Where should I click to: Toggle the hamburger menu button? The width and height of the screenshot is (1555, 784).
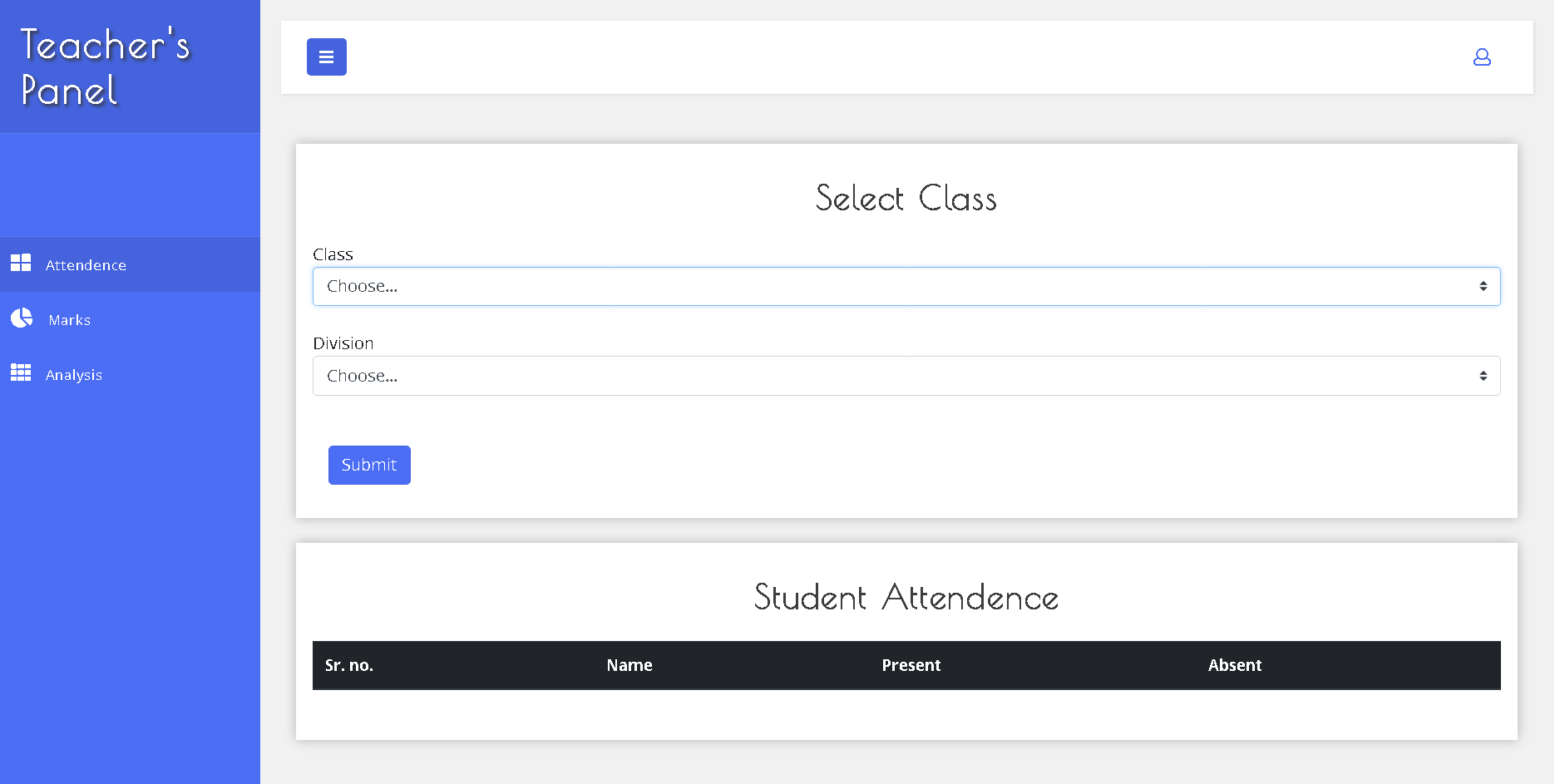pos(326,57)
